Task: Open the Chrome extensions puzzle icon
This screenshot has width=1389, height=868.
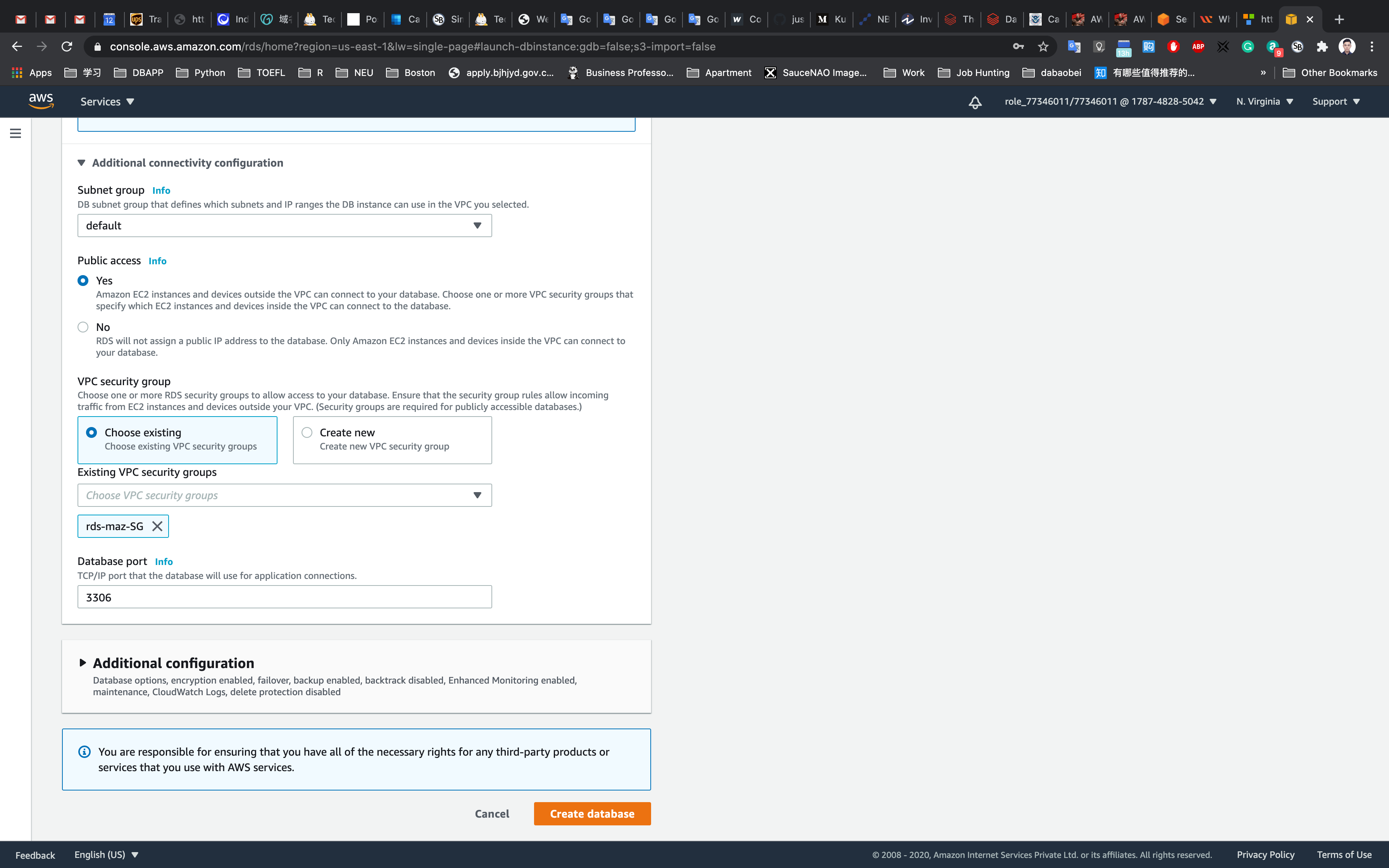Action: (x=1322, y=46)
